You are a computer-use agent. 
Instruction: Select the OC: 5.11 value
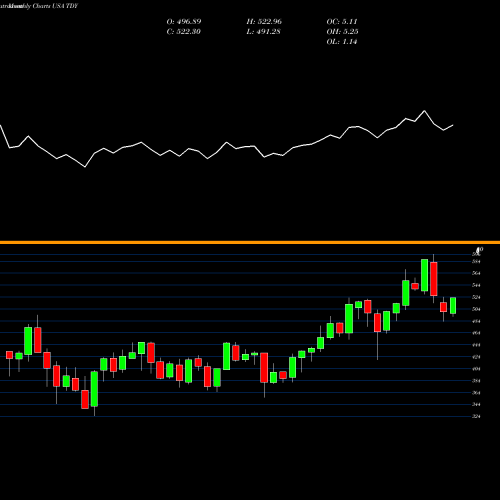click(342, 22)
